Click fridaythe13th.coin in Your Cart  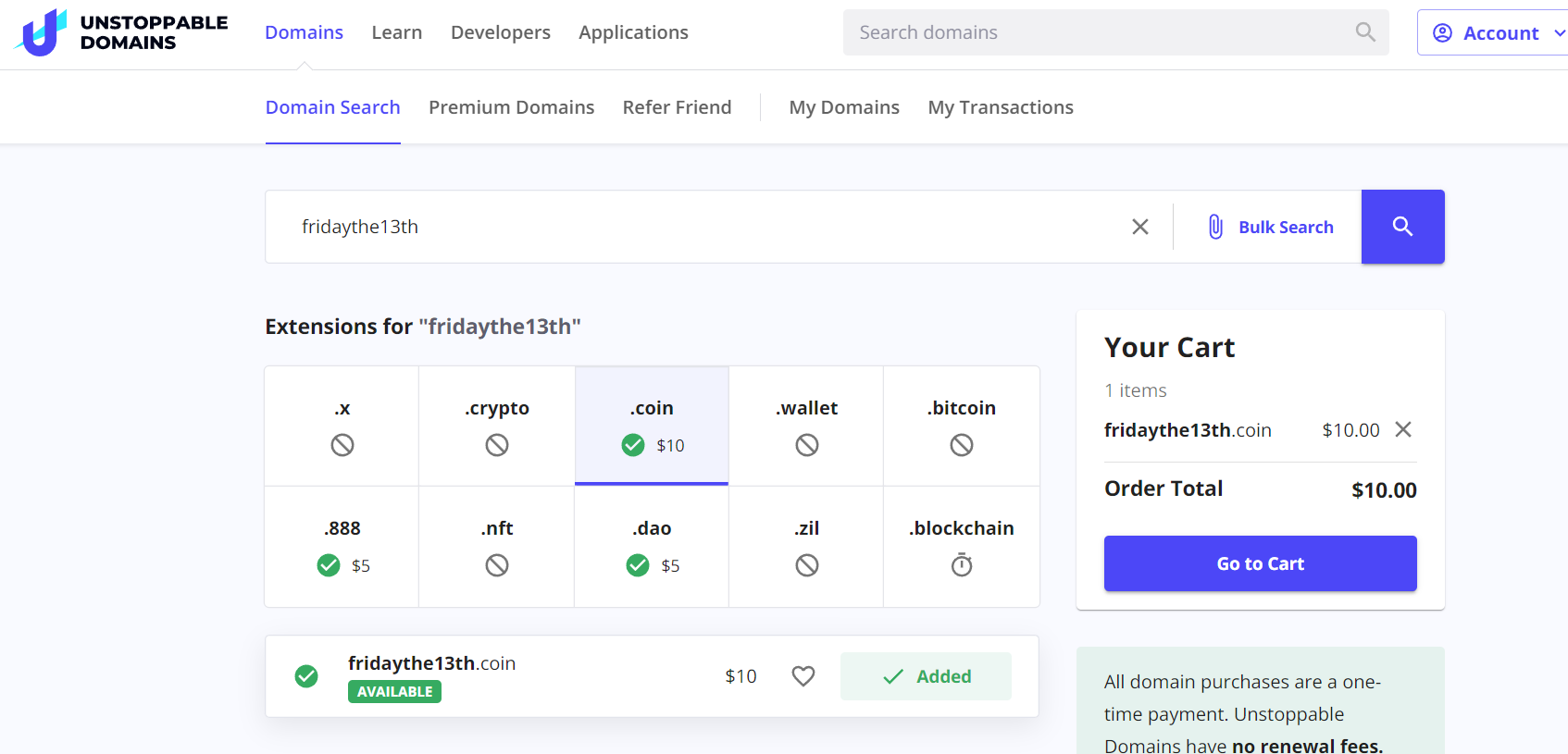1188,430
